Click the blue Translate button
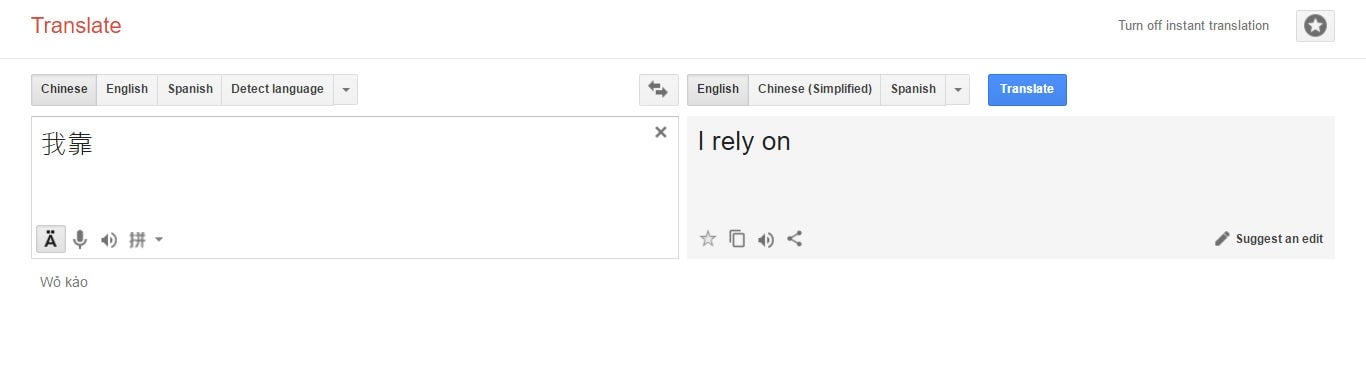1366x389 pixels. (x=1027, y=89)
